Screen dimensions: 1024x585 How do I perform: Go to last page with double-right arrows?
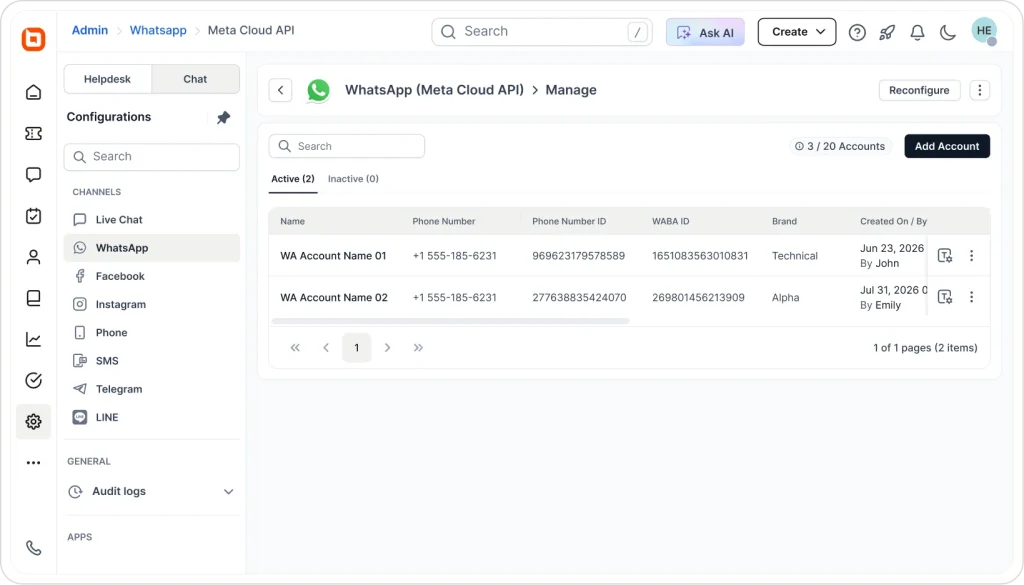tap(418, 348)
